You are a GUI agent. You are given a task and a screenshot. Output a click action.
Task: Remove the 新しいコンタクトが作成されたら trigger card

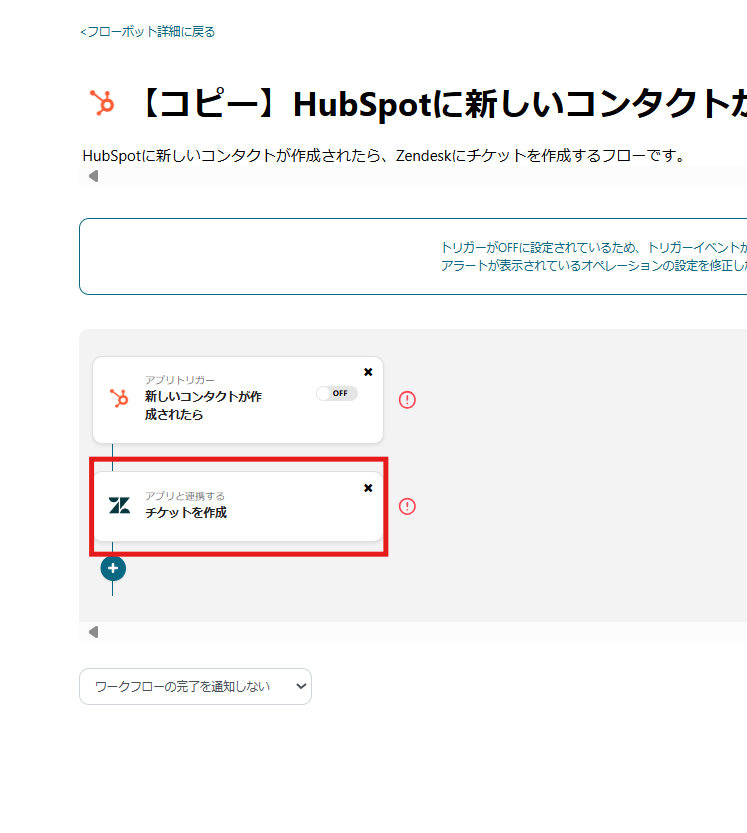pos(368,372)
